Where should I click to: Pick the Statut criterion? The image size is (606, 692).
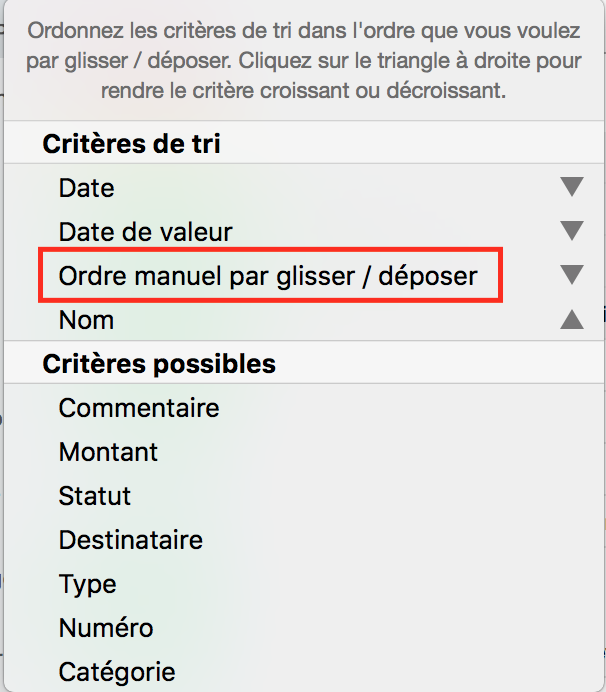pyautogui.click(x=95, y=496)
